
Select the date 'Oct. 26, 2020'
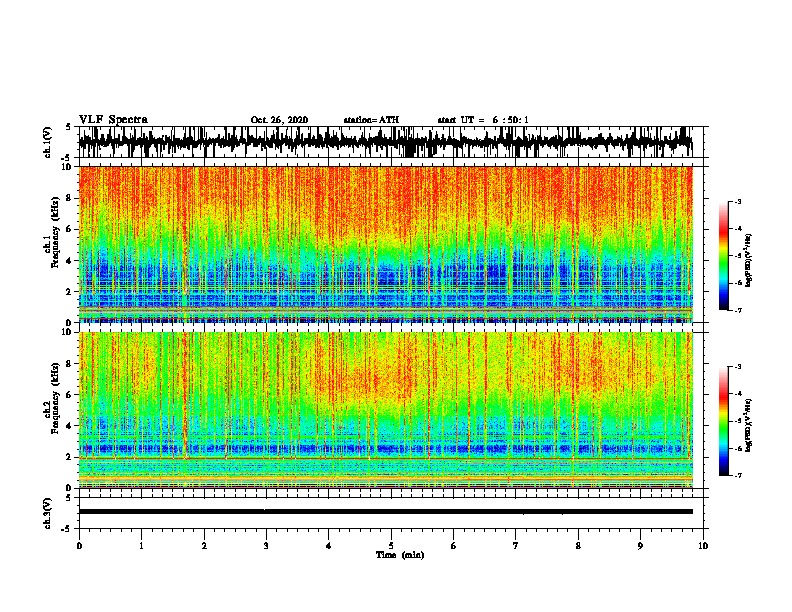coord(279,120)
